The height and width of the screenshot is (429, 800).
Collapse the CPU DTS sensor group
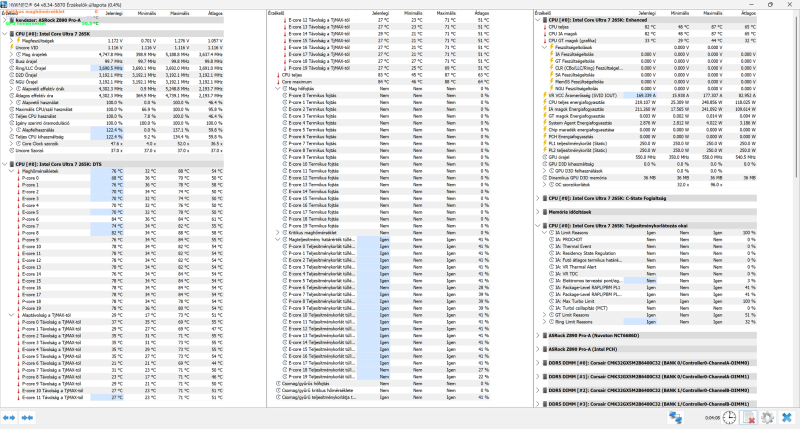tap(5, 164)
